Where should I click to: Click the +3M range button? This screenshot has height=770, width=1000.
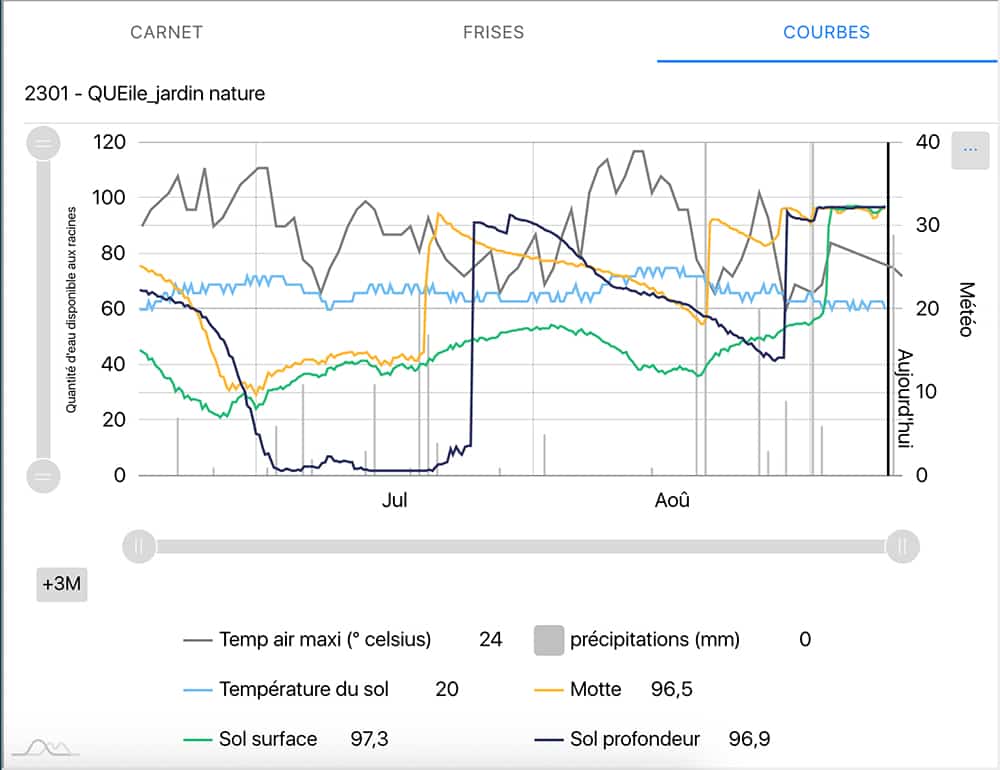click(62, 585)
